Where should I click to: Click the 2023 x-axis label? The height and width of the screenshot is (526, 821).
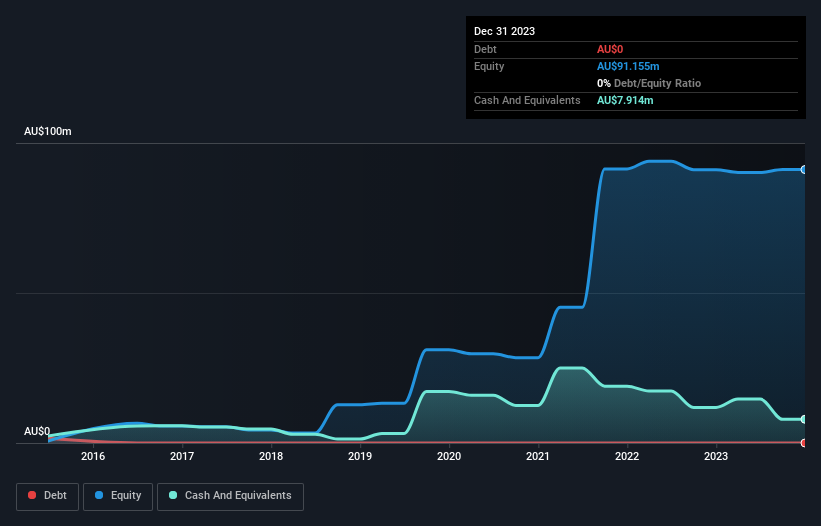coord(716,456)
